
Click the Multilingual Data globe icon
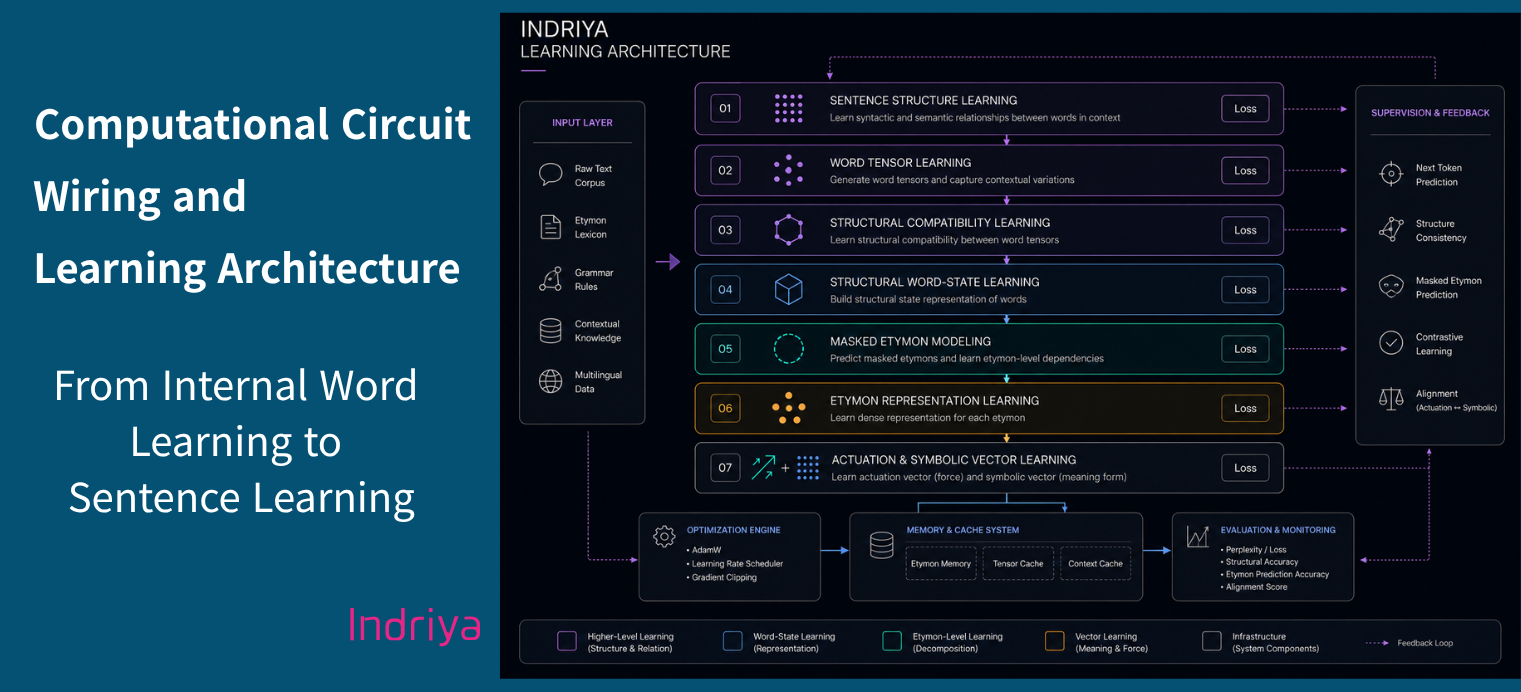[550, 382]
